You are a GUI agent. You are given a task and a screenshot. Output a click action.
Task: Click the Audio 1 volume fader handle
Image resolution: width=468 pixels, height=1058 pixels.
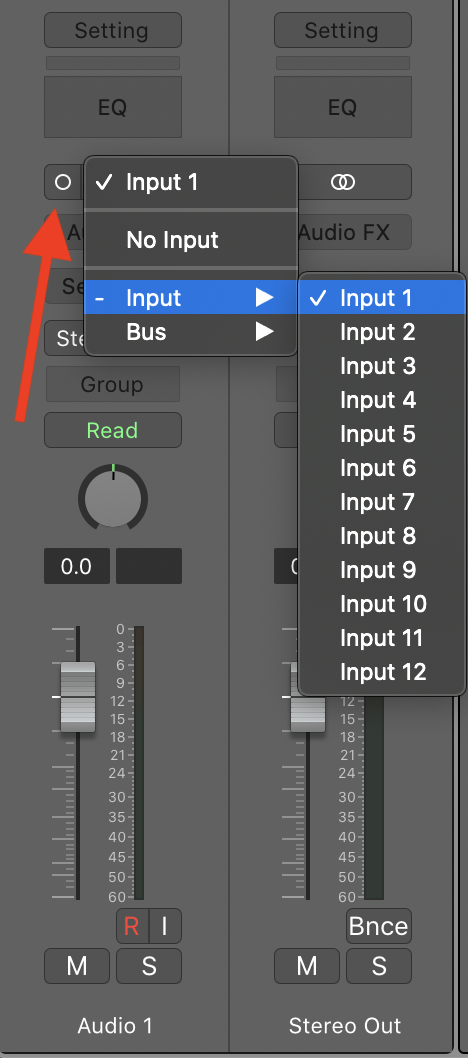(78, 697)
